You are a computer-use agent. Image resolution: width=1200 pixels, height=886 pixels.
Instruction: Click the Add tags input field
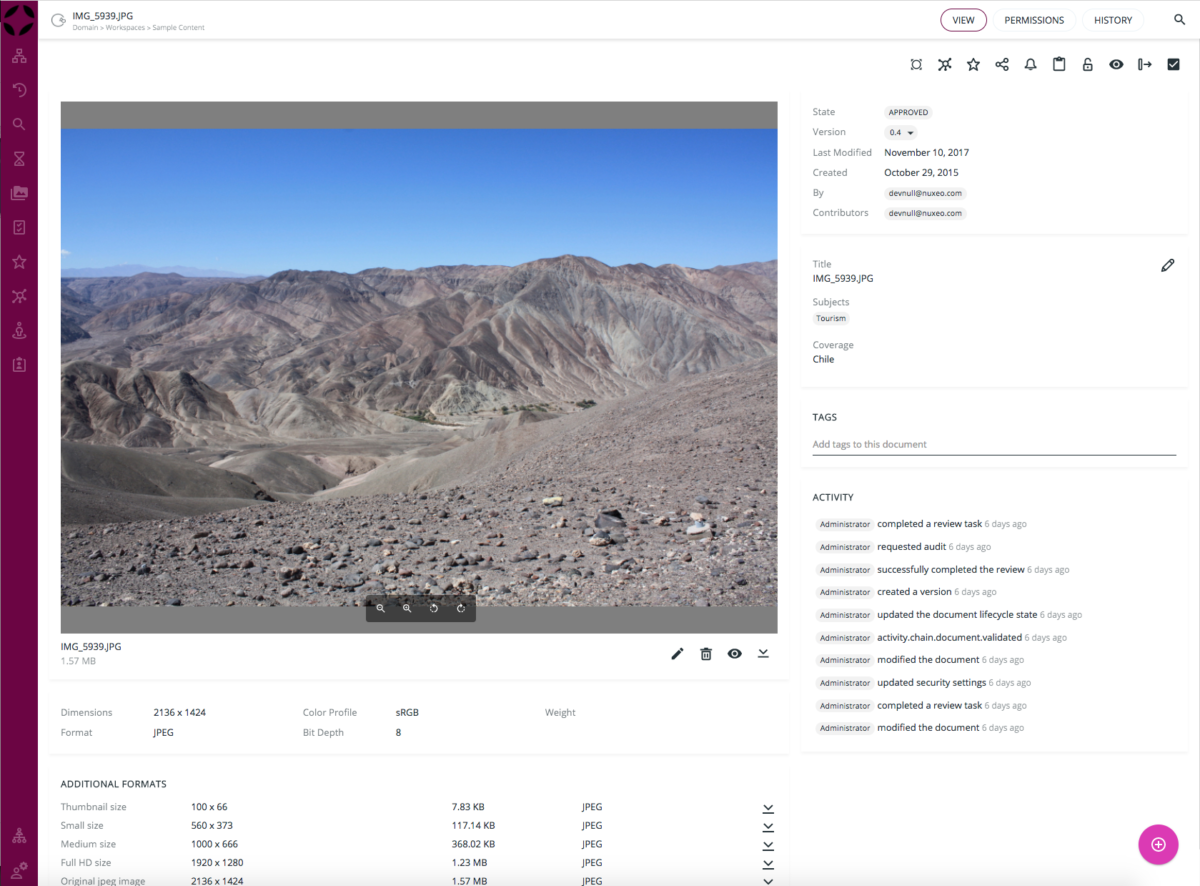pos(993,444)
